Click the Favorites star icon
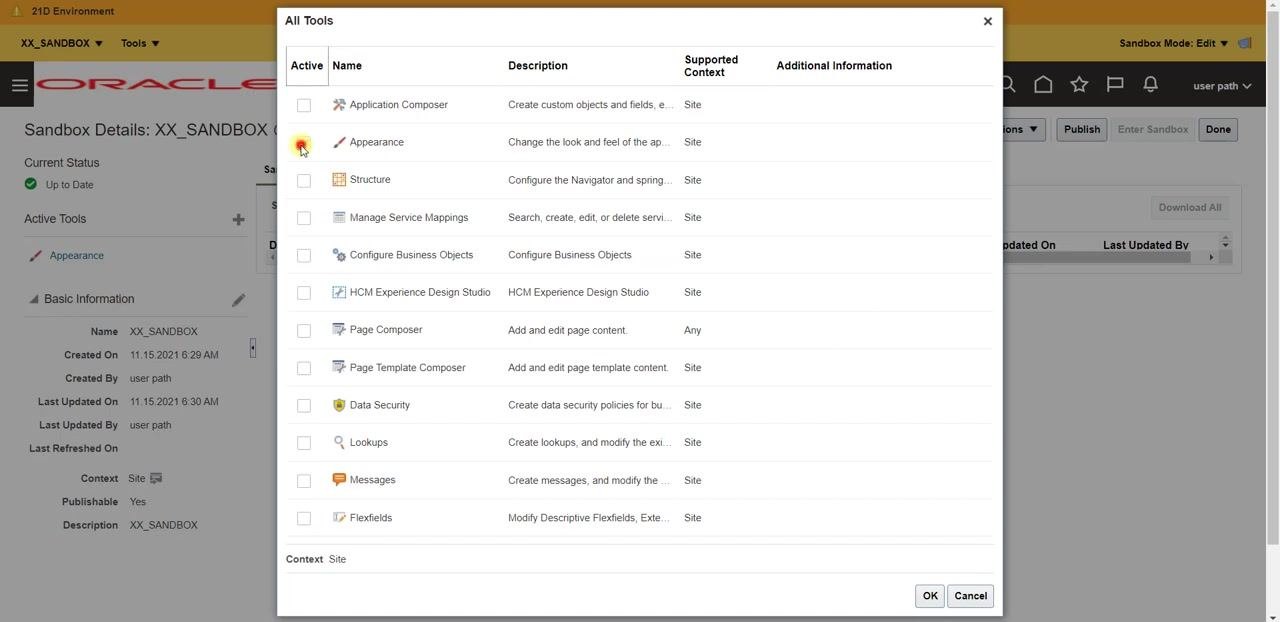This screenshot has height=622, width=1280. click(1079, 85)
